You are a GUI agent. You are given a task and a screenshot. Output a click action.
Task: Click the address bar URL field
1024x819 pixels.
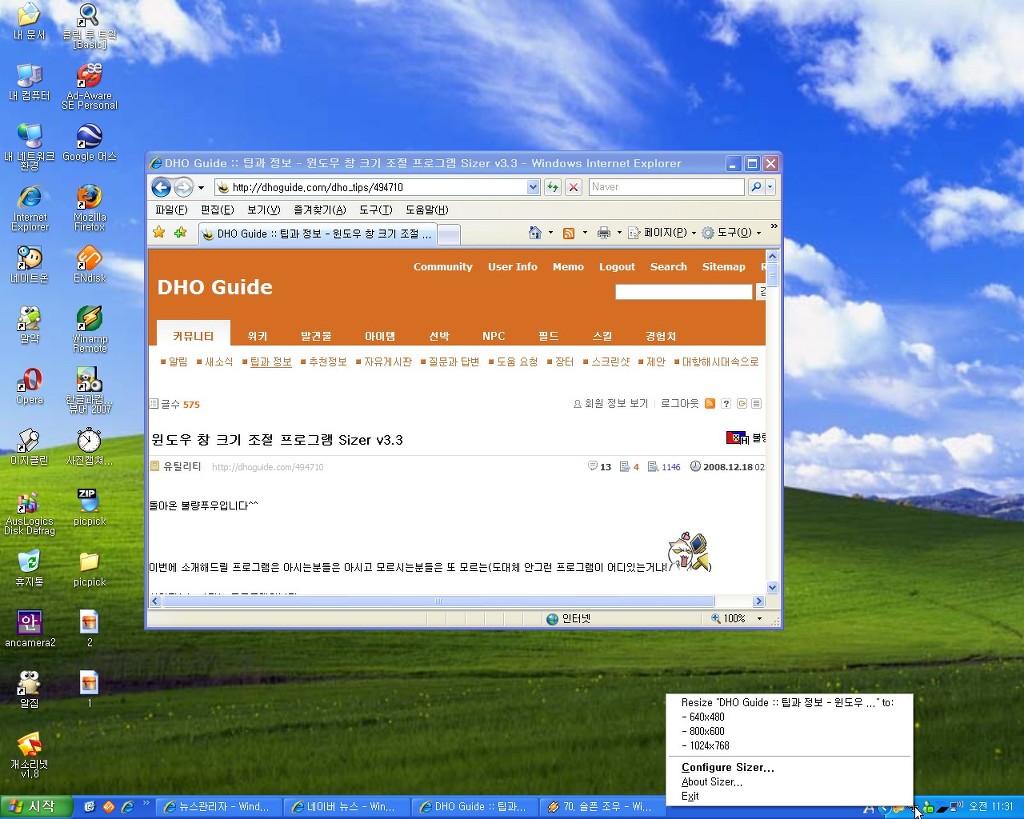pos(370,187)
